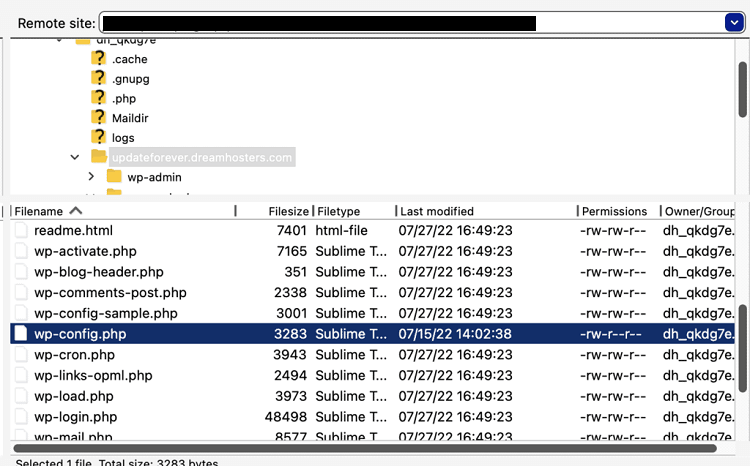This screenshot has width=750, height=466.
Task: Select wp-config-sample.php in file list
Action: 105,313
